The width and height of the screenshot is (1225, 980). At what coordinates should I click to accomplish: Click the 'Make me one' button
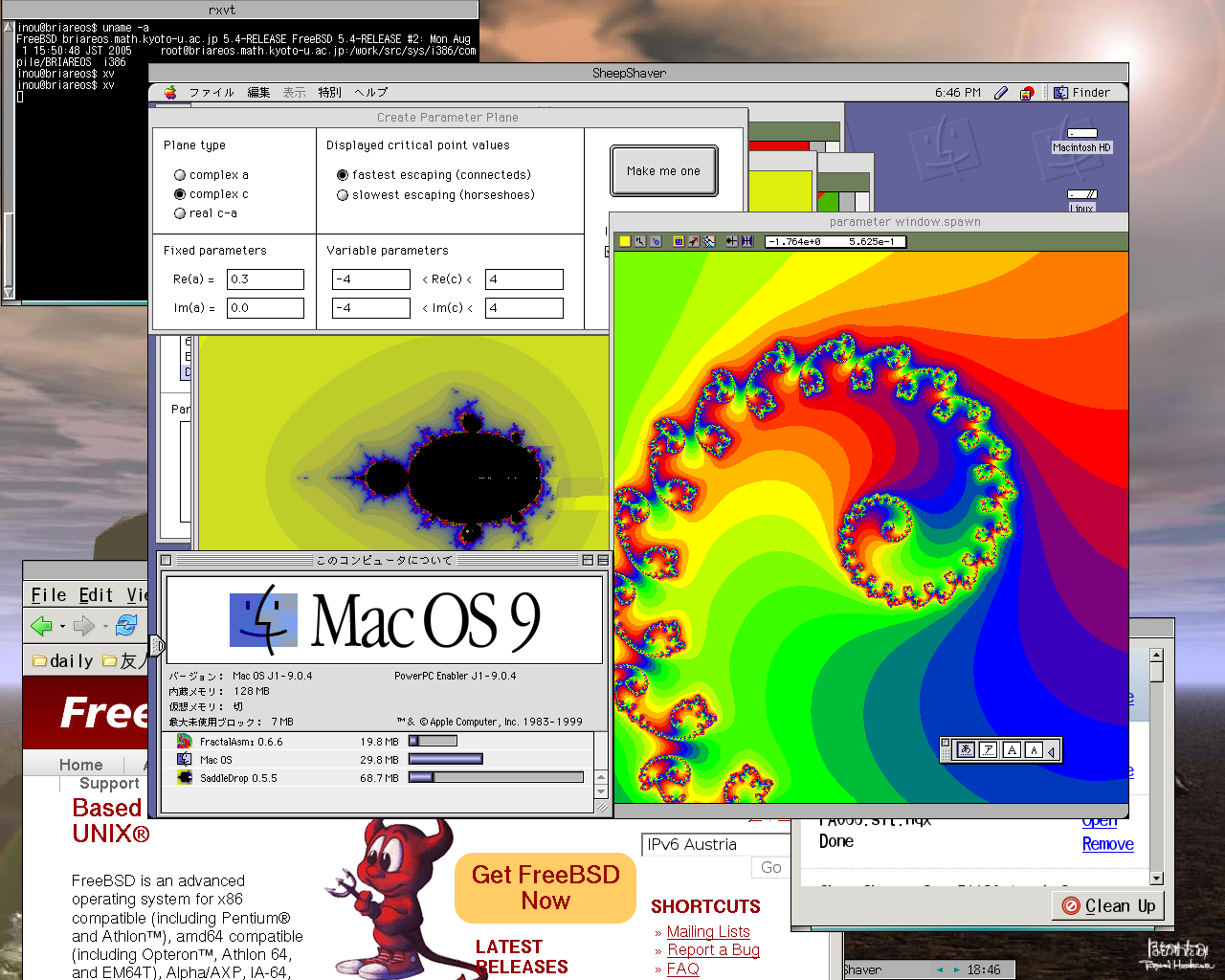click(663, 171)
